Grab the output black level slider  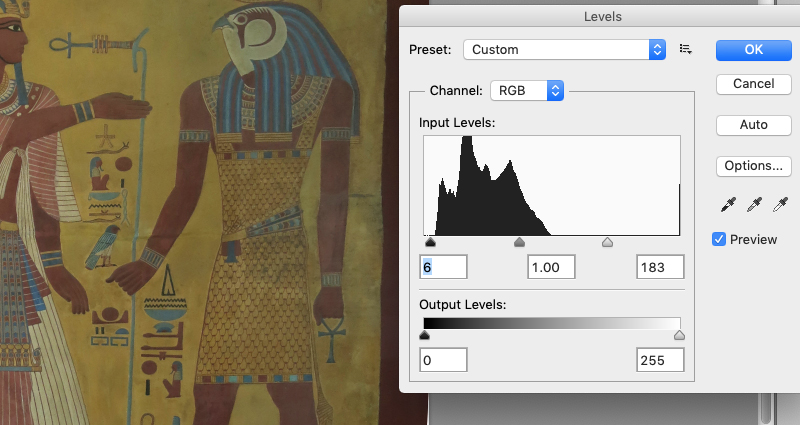coord(424,335)
